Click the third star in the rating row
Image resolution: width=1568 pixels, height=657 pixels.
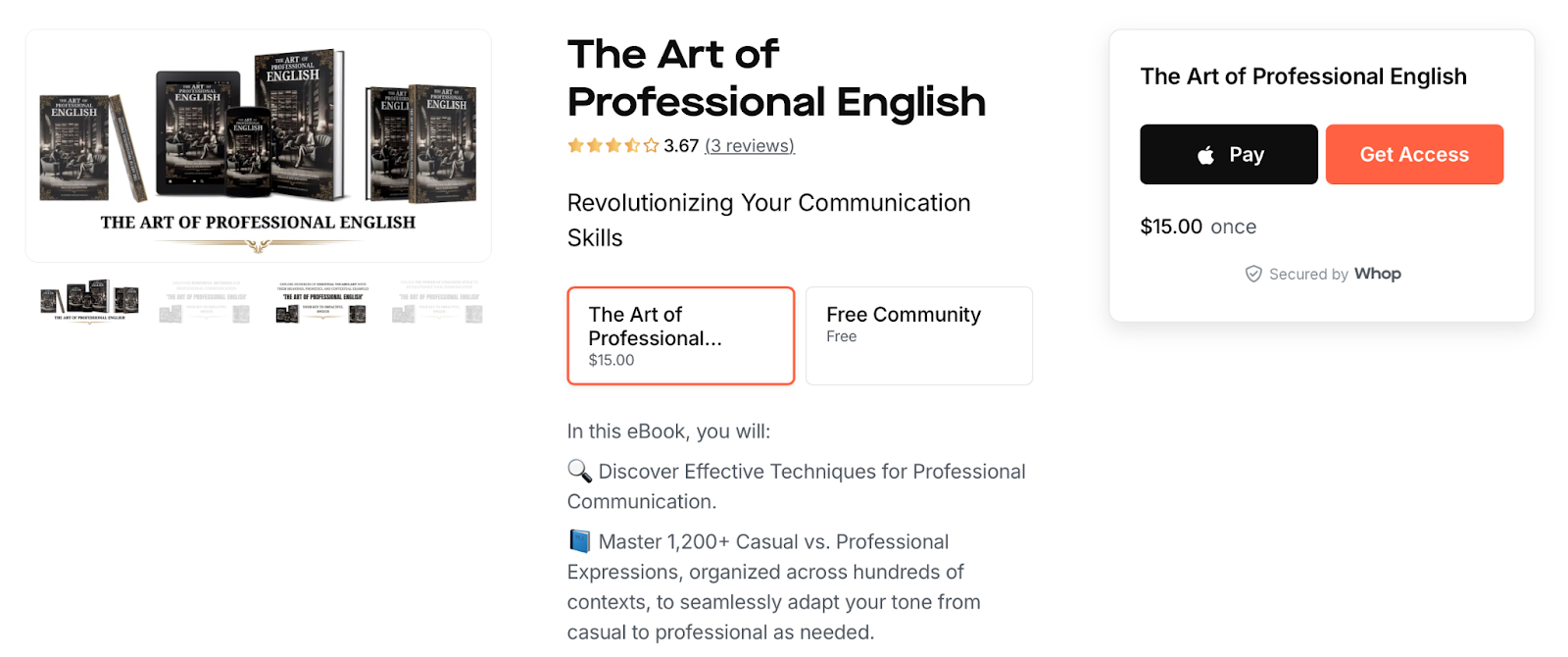613,145
